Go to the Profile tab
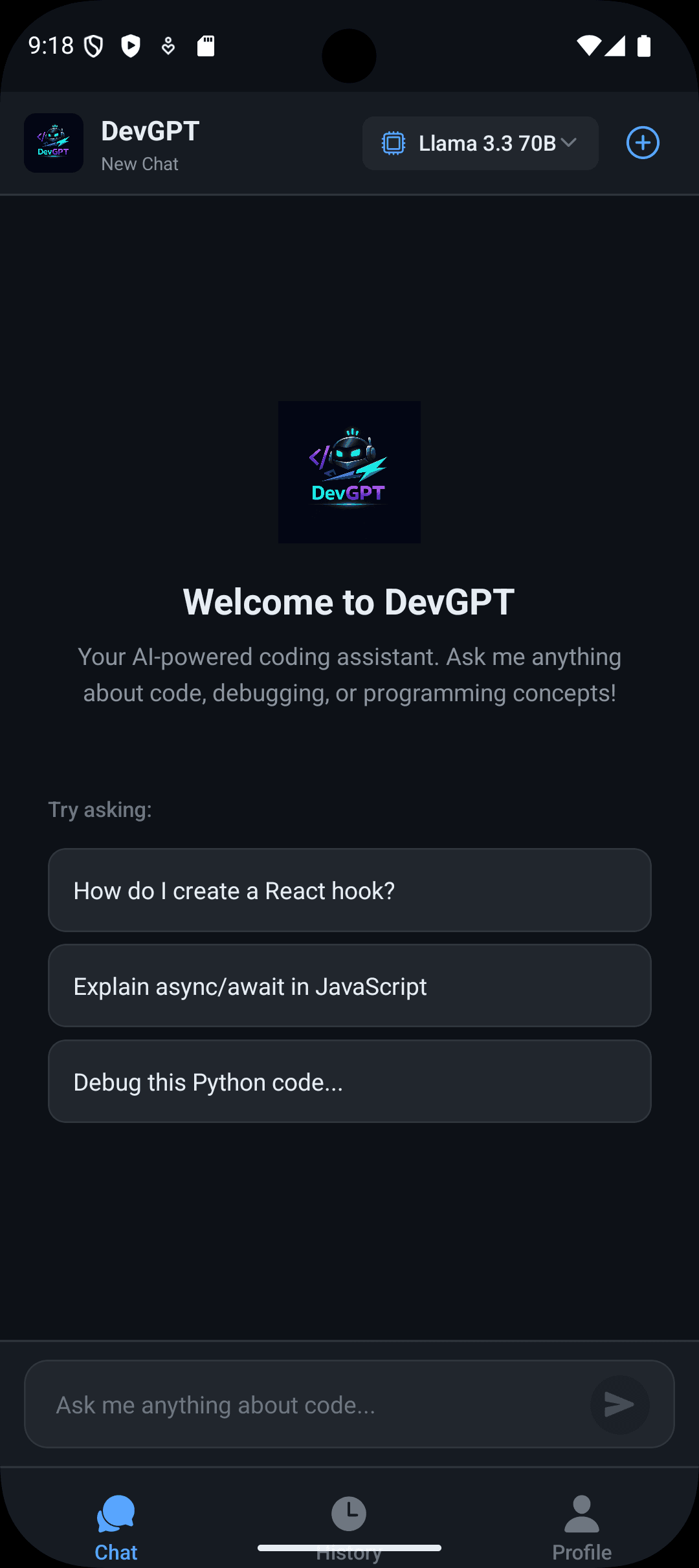699x1568 pixels. tap(581, 1527)
